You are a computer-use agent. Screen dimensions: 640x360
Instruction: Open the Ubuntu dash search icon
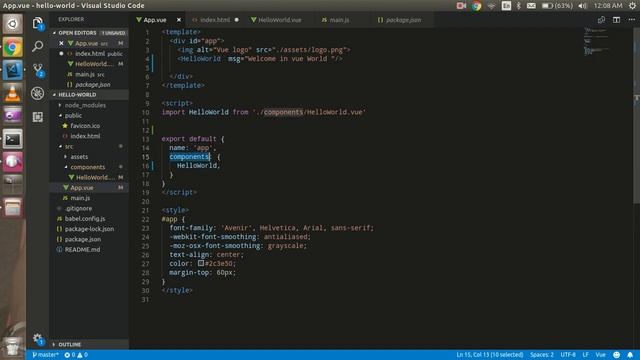point(13,24)
